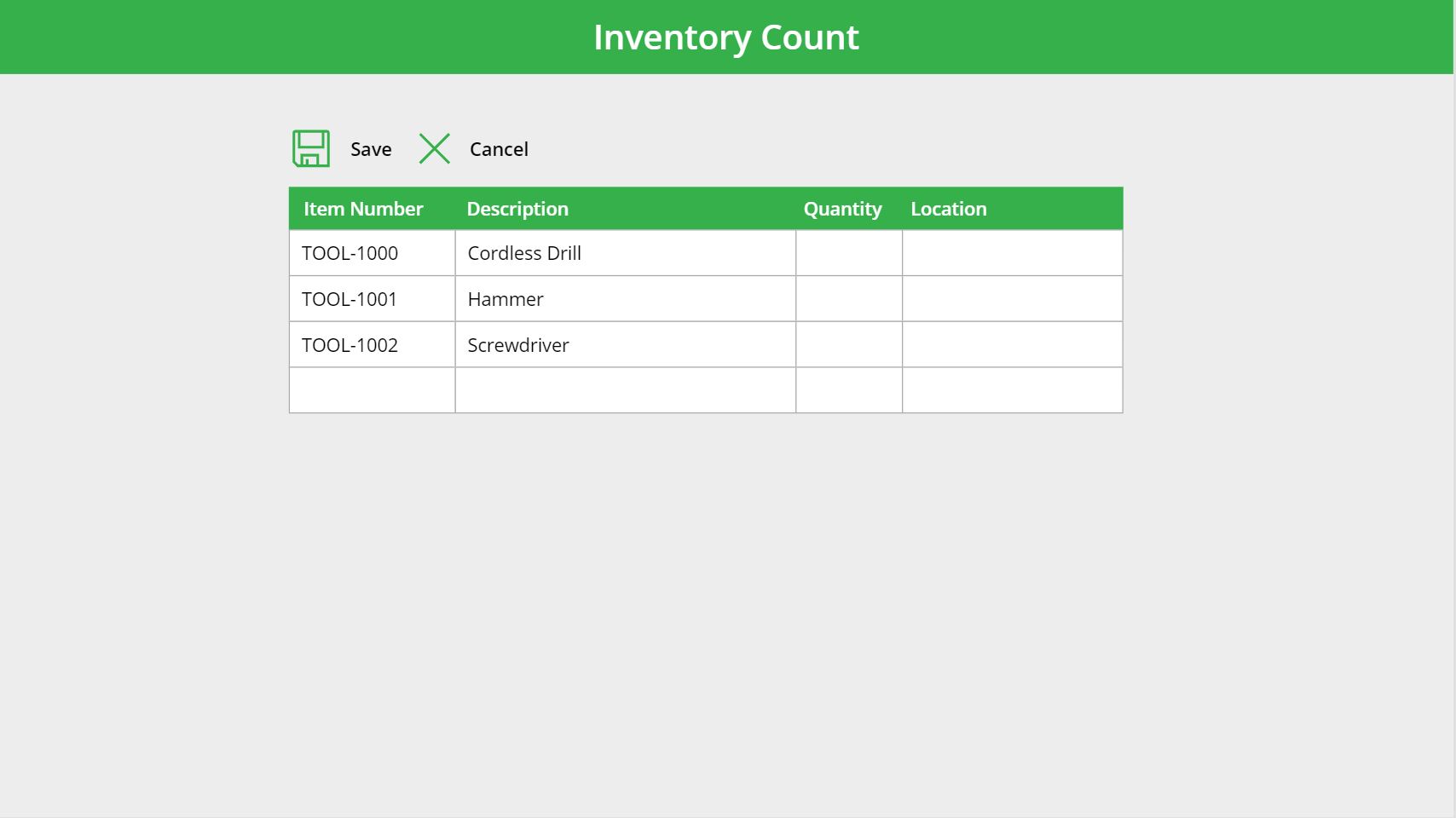The width and height of the screenshot is (1456, 818).
Task: Click the Quantity cell for Hammer
Action: (847, 298)
